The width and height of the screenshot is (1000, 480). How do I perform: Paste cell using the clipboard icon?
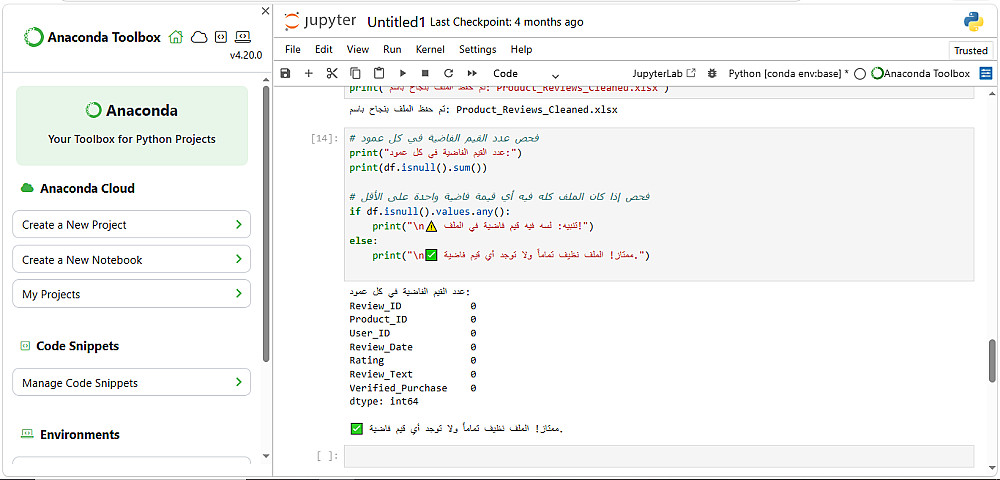pos(379,73)
